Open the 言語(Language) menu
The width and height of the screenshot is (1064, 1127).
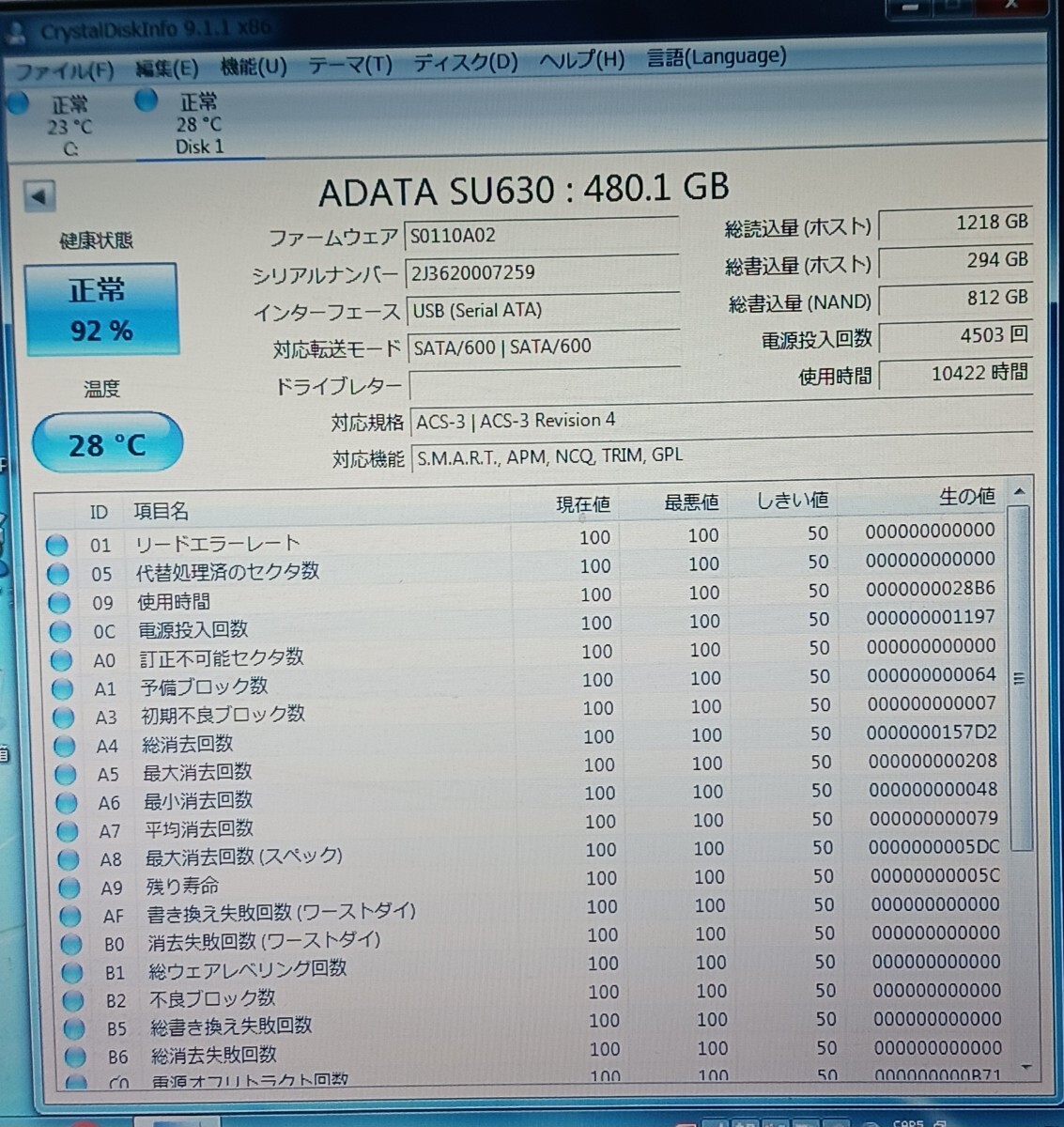717,57
